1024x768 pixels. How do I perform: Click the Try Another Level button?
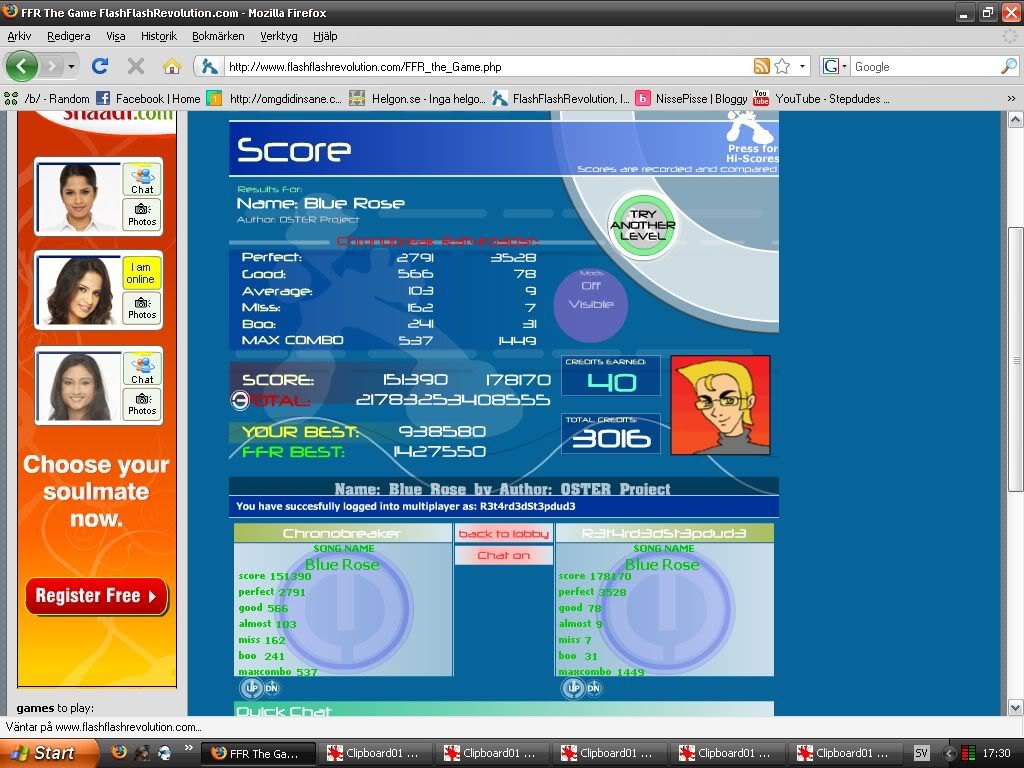click(643, 225)
